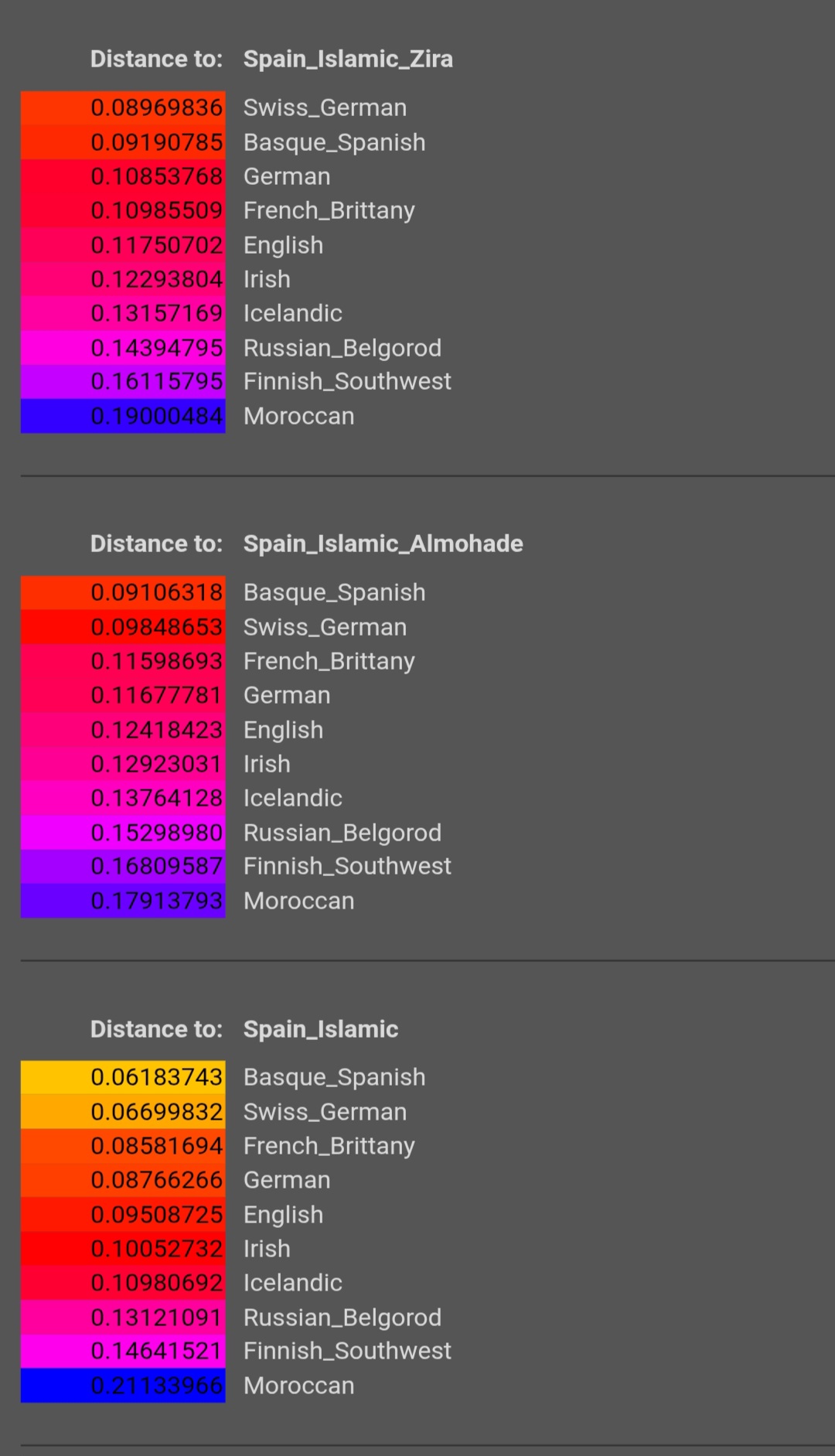Select Basque_Spanish beside 0.06183743
This screenshot has height=1456, width=835.
pyautogui.click(x=334, y=1077)
